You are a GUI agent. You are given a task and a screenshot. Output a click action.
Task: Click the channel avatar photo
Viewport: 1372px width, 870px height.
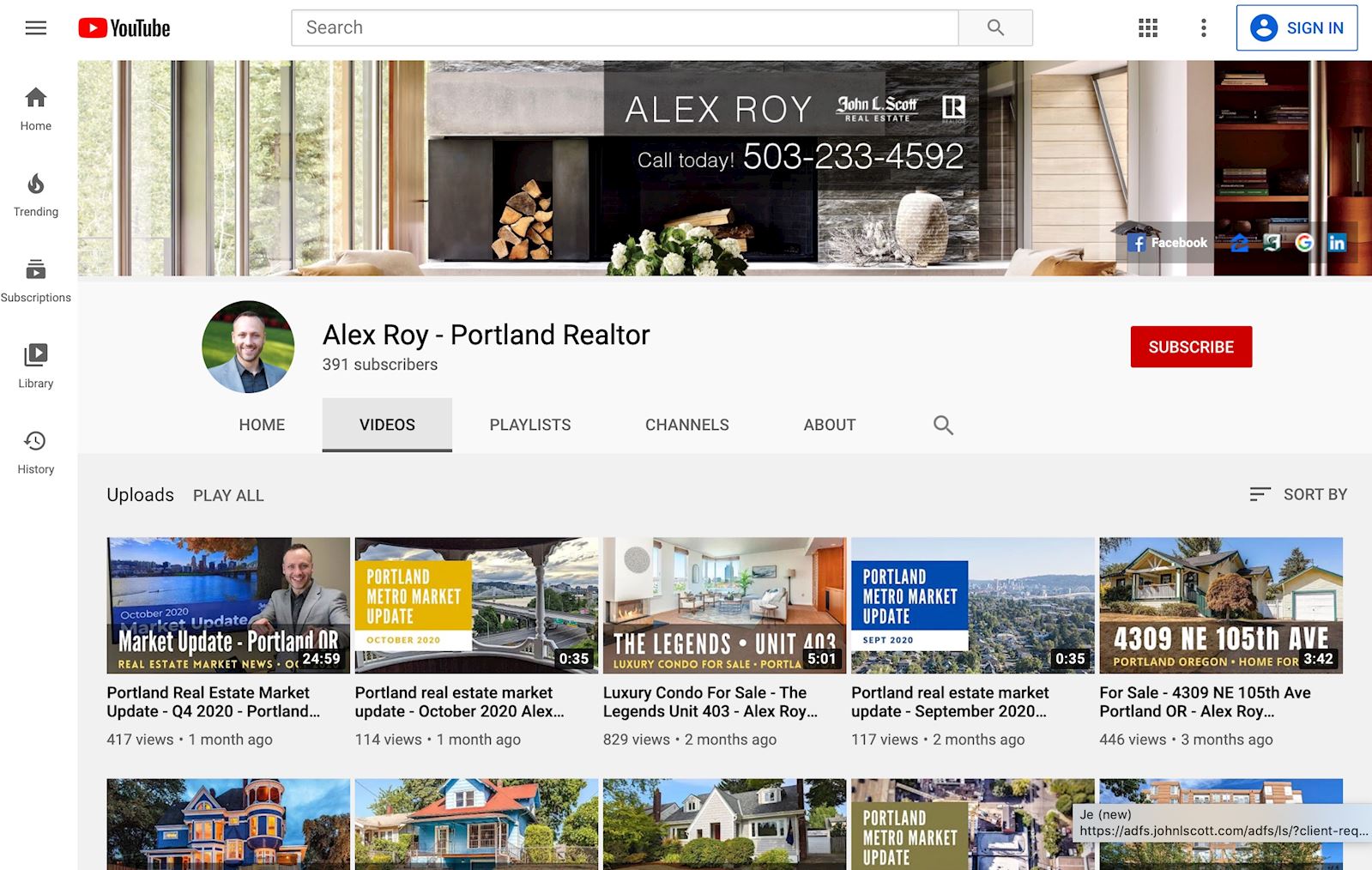pos(248,347)
